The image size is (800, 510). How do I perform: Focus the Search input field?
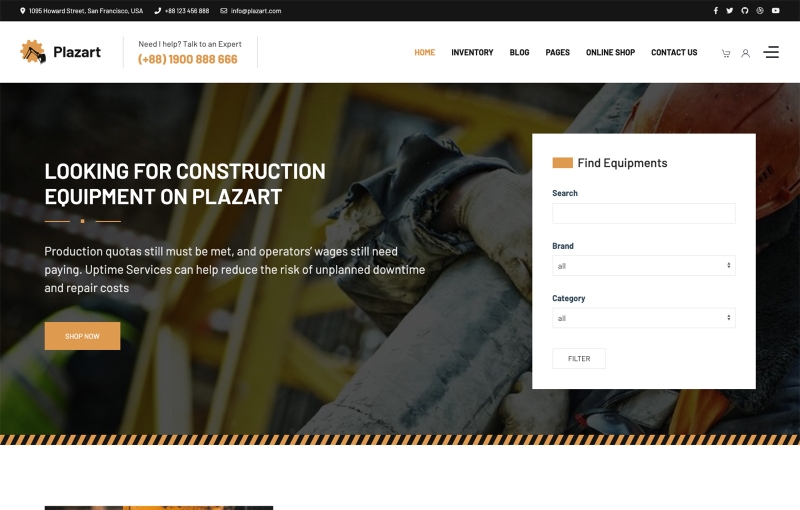pyautogui.click(x=643, y=213)
